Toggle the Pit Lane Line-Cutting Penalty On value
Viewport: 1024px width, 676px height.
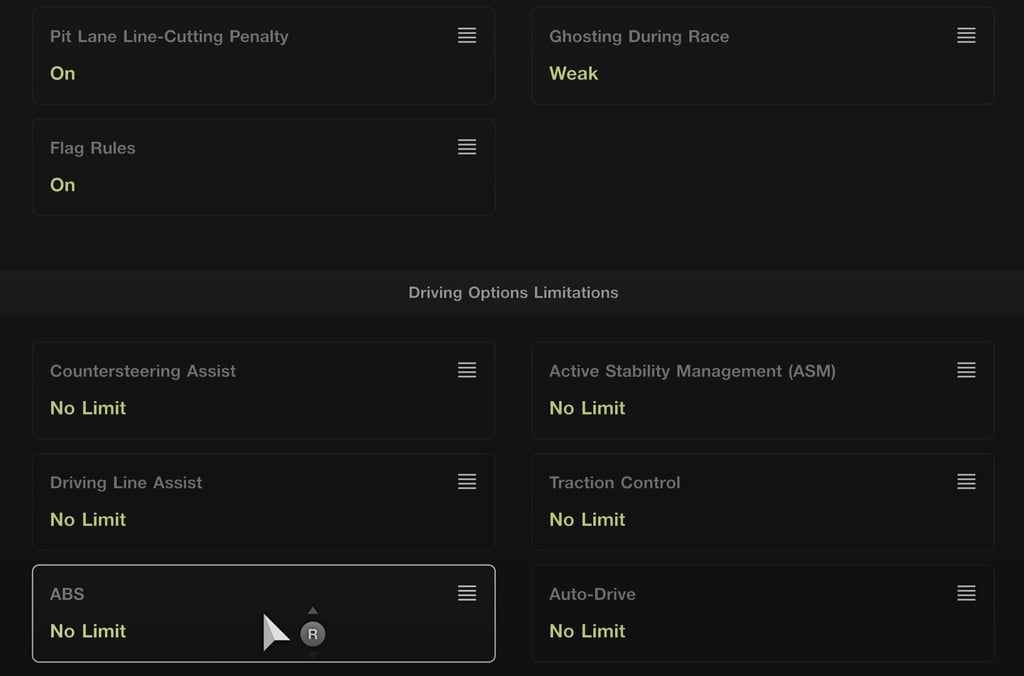[x=63, y=73]
